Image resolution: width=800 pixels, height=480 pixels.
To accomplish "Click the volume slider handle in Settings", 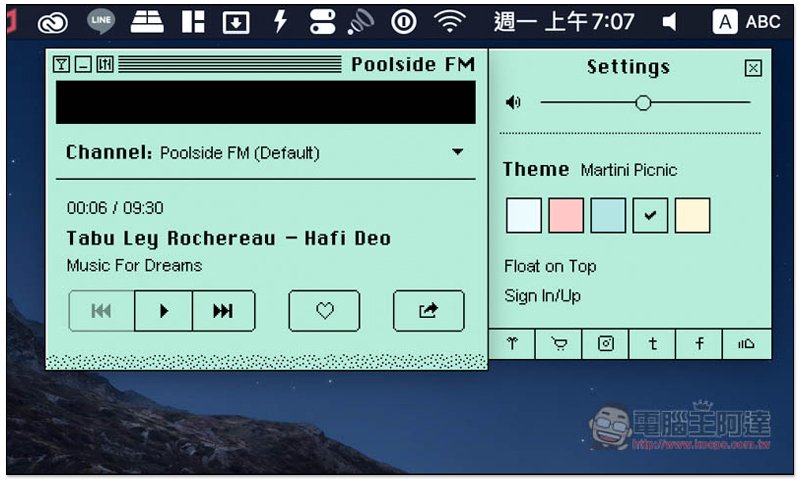I will [643, 103].
